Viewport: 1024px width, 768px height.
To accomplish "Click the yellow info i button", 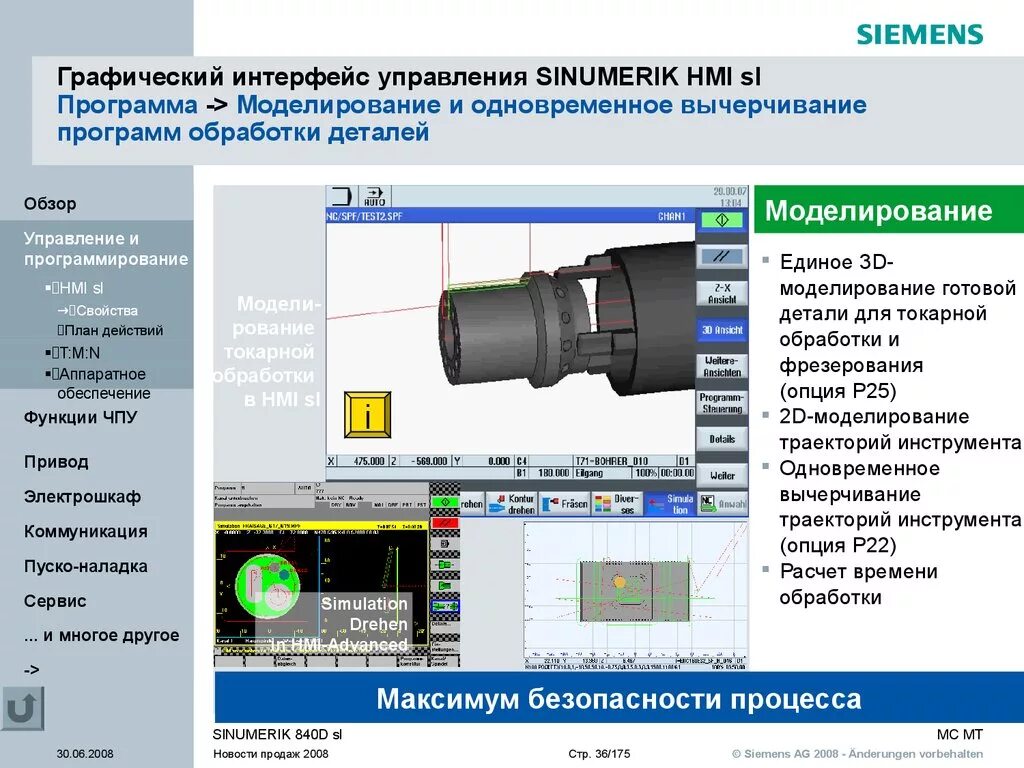I will (368, 415).
